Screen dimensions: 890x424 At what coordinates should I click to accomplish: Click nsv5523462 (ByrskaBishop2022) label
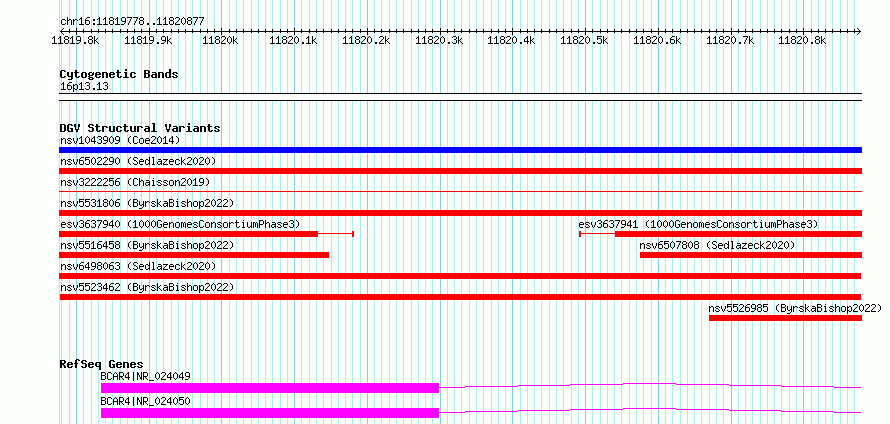pyautogui.click(x=147, y=287)
